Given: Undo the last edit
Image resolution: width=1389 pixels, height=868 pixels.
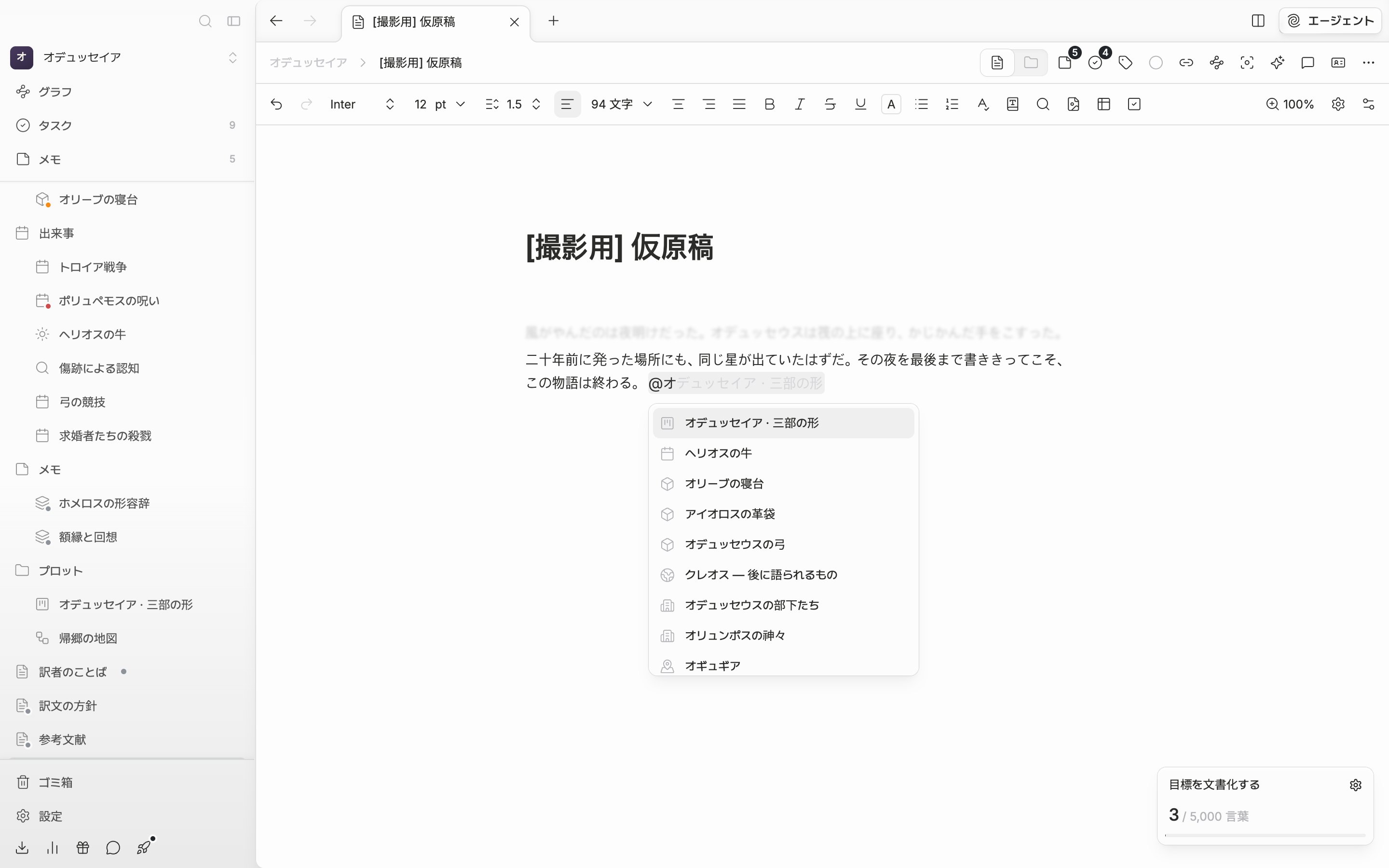Looking at the screenshot, I should tap(276, 104).
